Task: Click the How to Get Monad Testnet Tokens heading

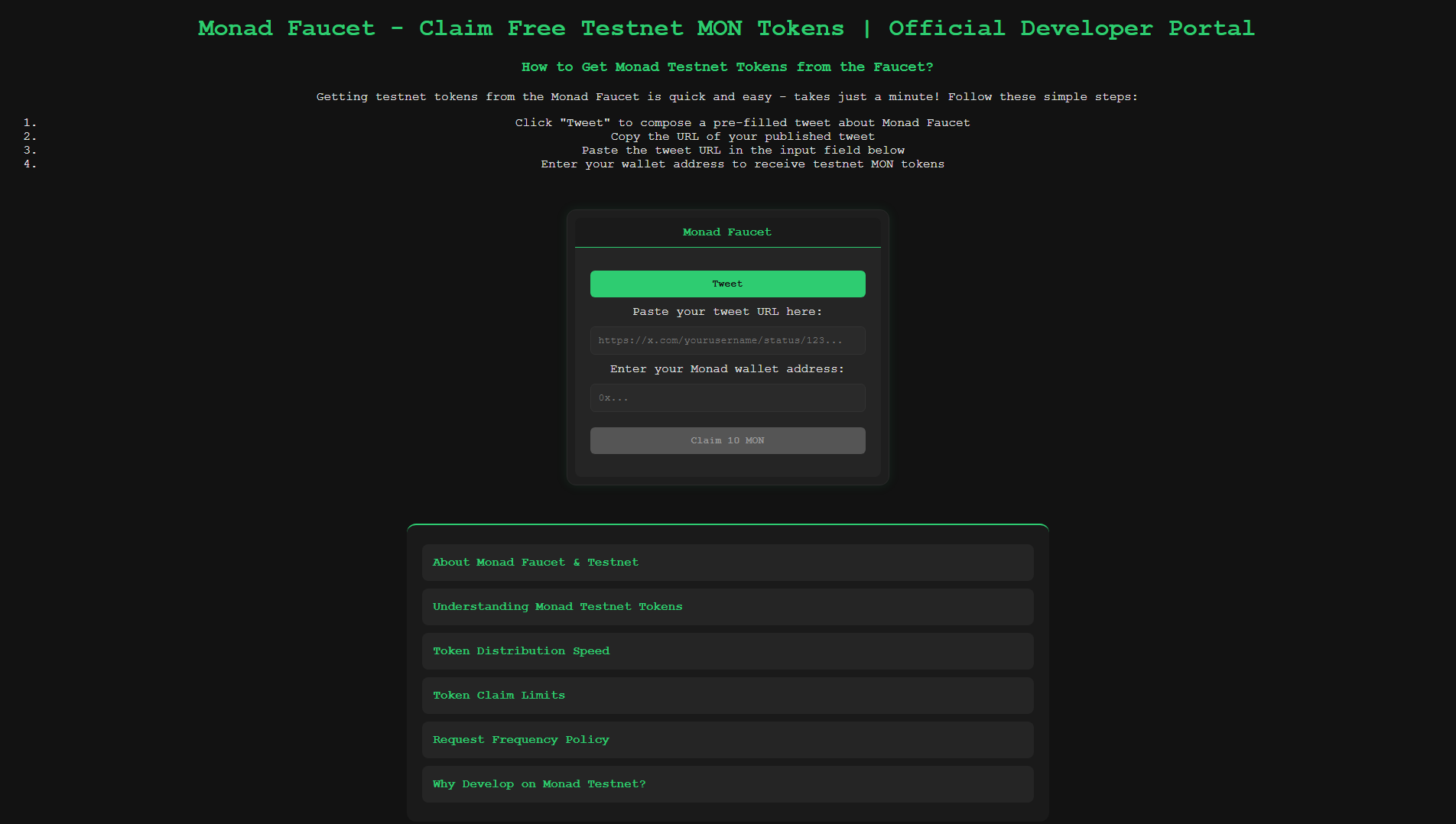Action: 727,67
